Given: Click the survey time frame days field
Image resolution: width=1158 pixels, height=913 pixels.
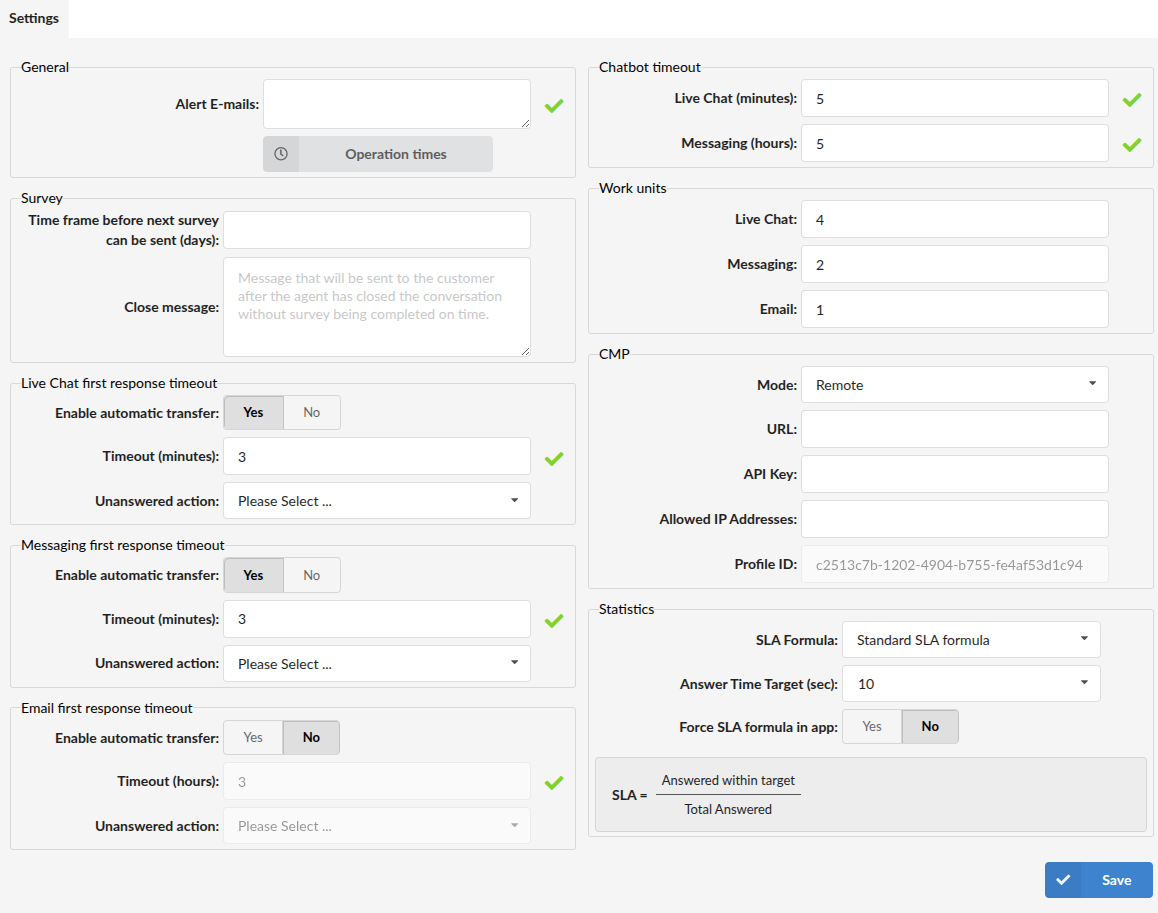Looking at the screenshot, I should click(x=377, y=230).
